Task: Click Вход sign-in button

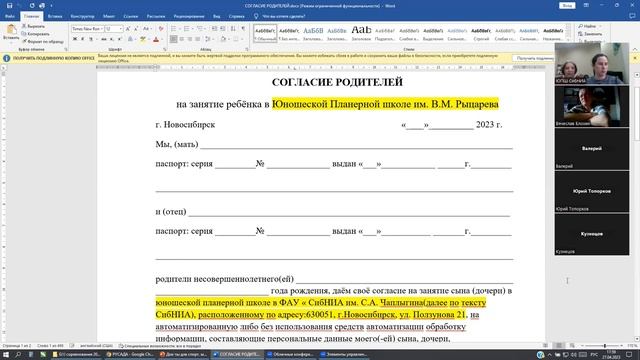Action: [x=567, y=6]
